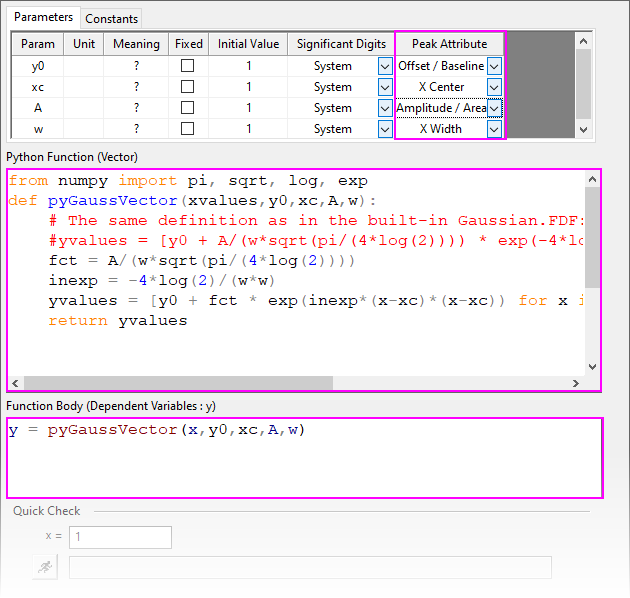Run Quick Check with the running-man icon
Image resolution: width=630 pixels, height=598 pixels.
(44, 567)
